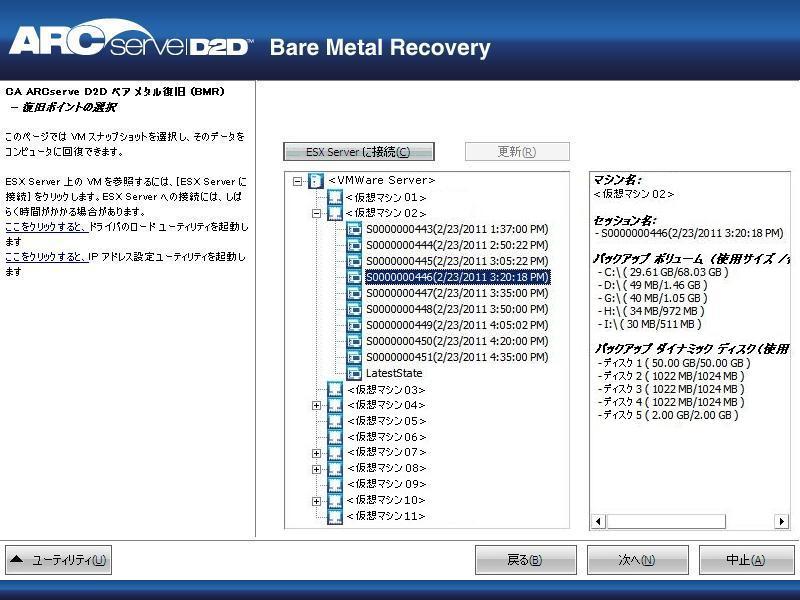
Task: Open the IP address setting utility link
Action: click(47, 257)
